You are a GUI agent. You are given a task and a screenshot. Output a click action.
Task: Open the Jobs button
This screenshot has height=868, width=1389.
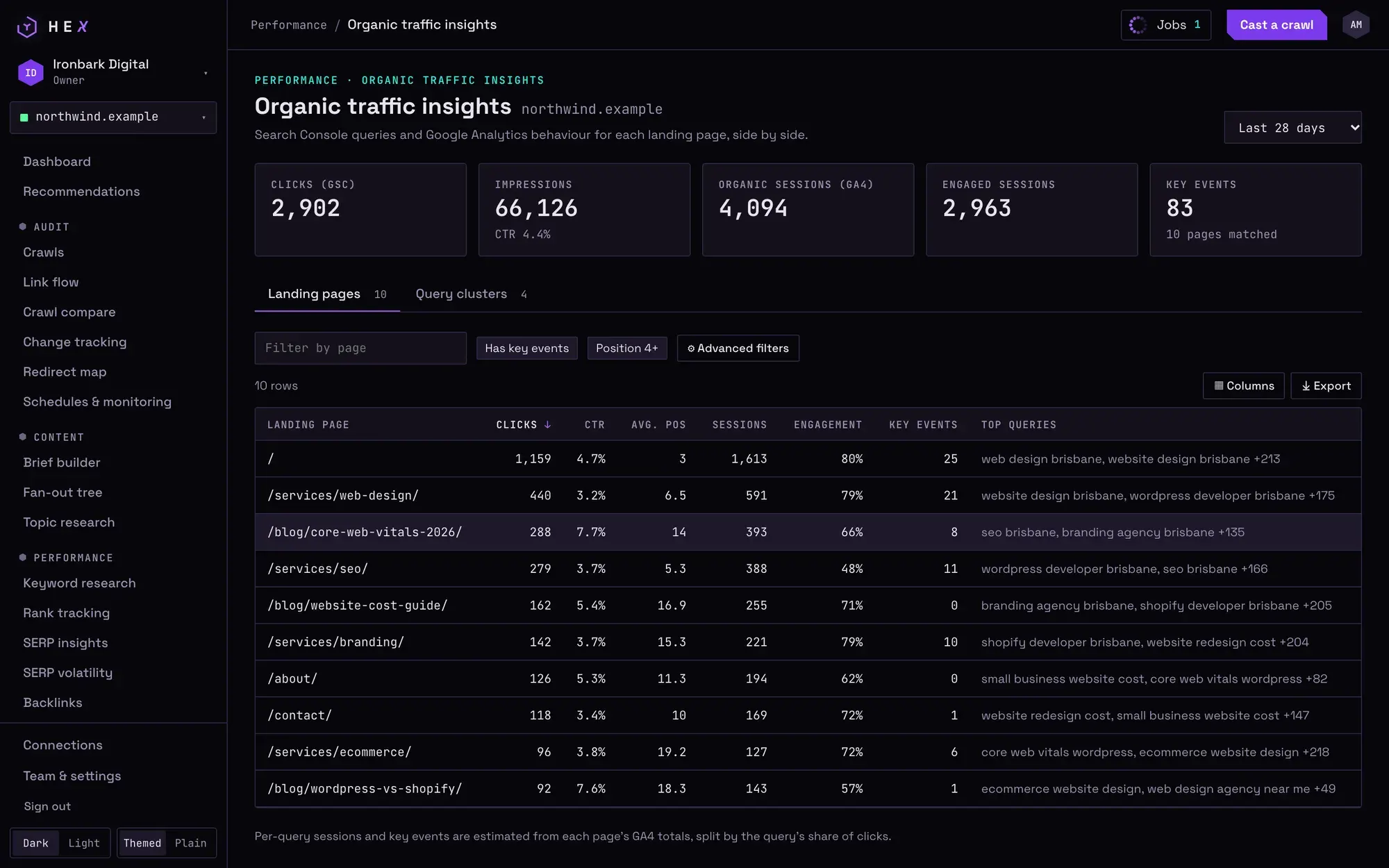(1165, 25)
